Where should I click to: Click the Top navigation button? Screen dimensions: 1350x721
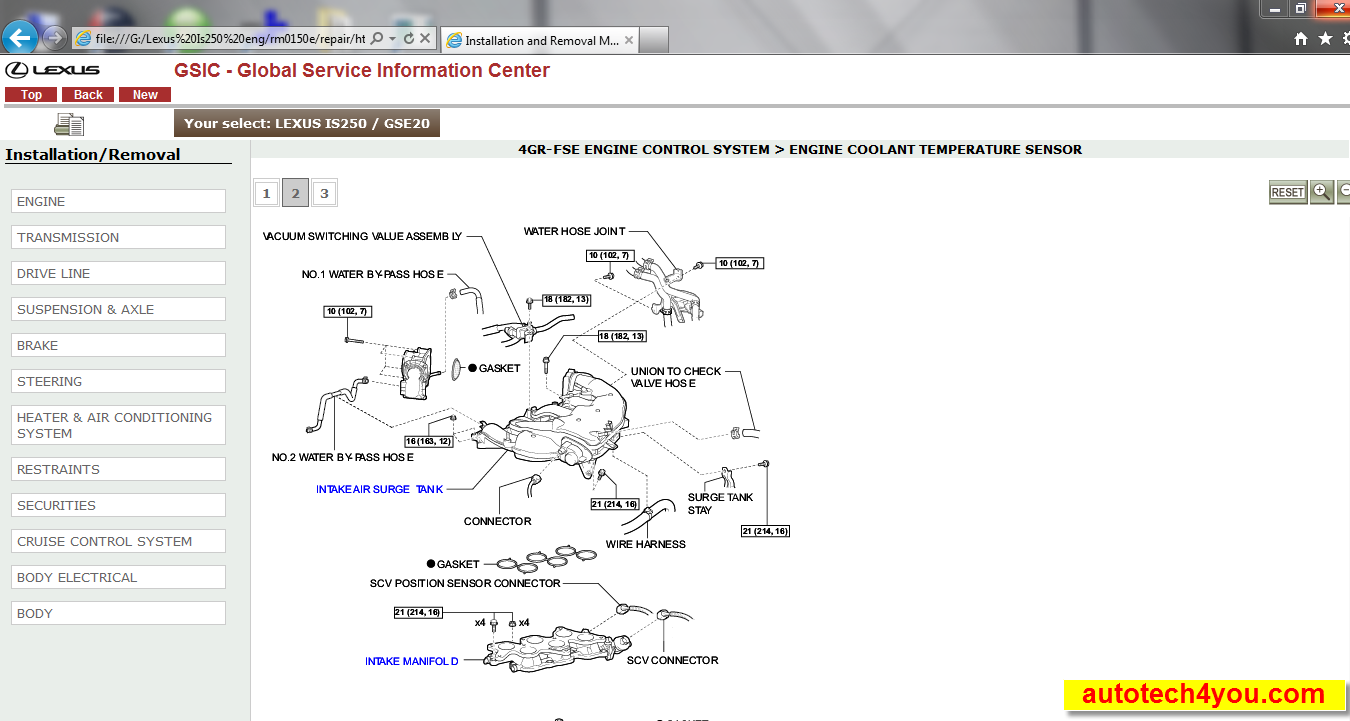[31, 94]
